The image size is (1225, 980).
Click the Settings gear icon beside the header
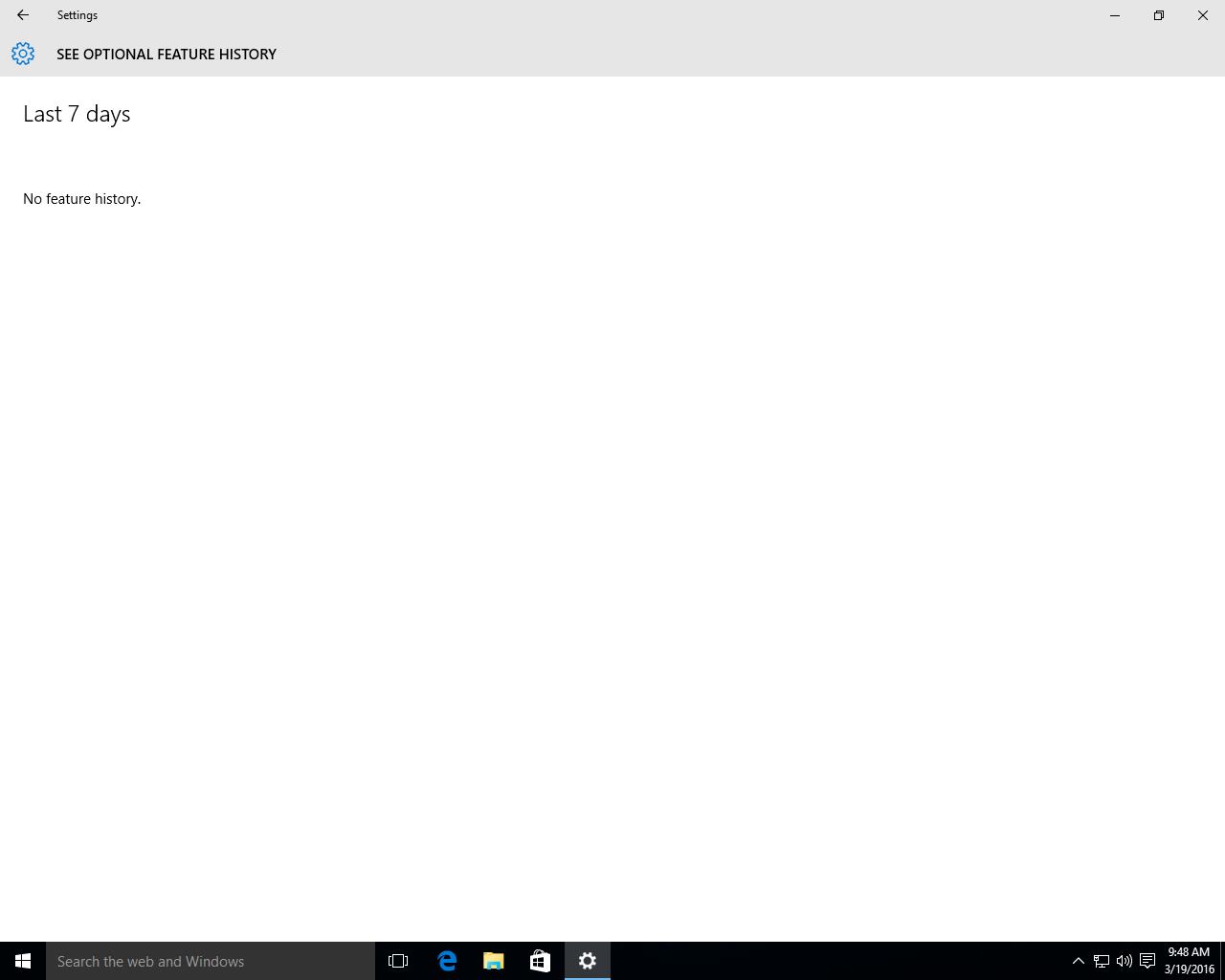(23, 55)
